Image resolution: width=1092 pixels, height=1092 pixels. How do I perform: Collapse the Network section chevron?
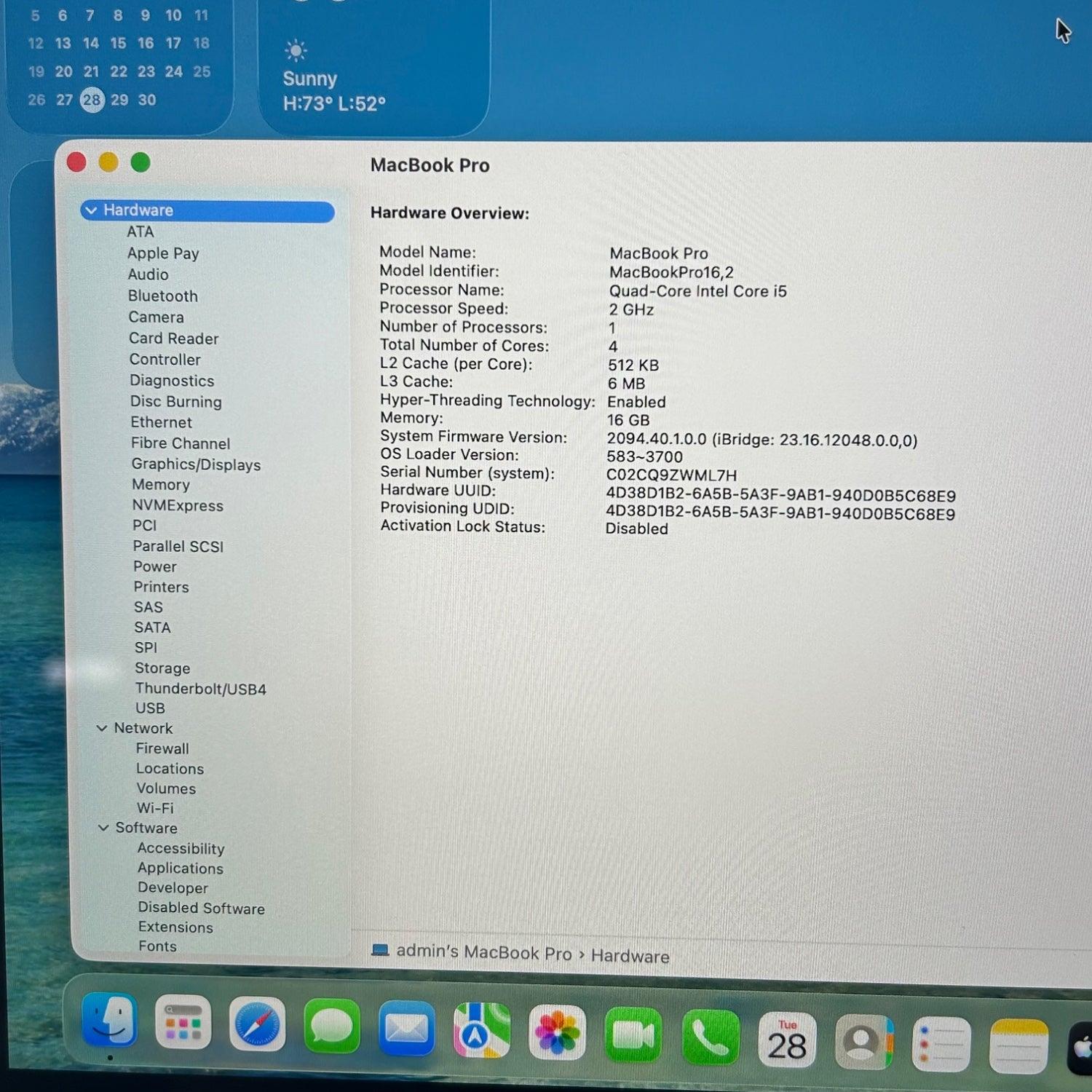tap(103, 728)
